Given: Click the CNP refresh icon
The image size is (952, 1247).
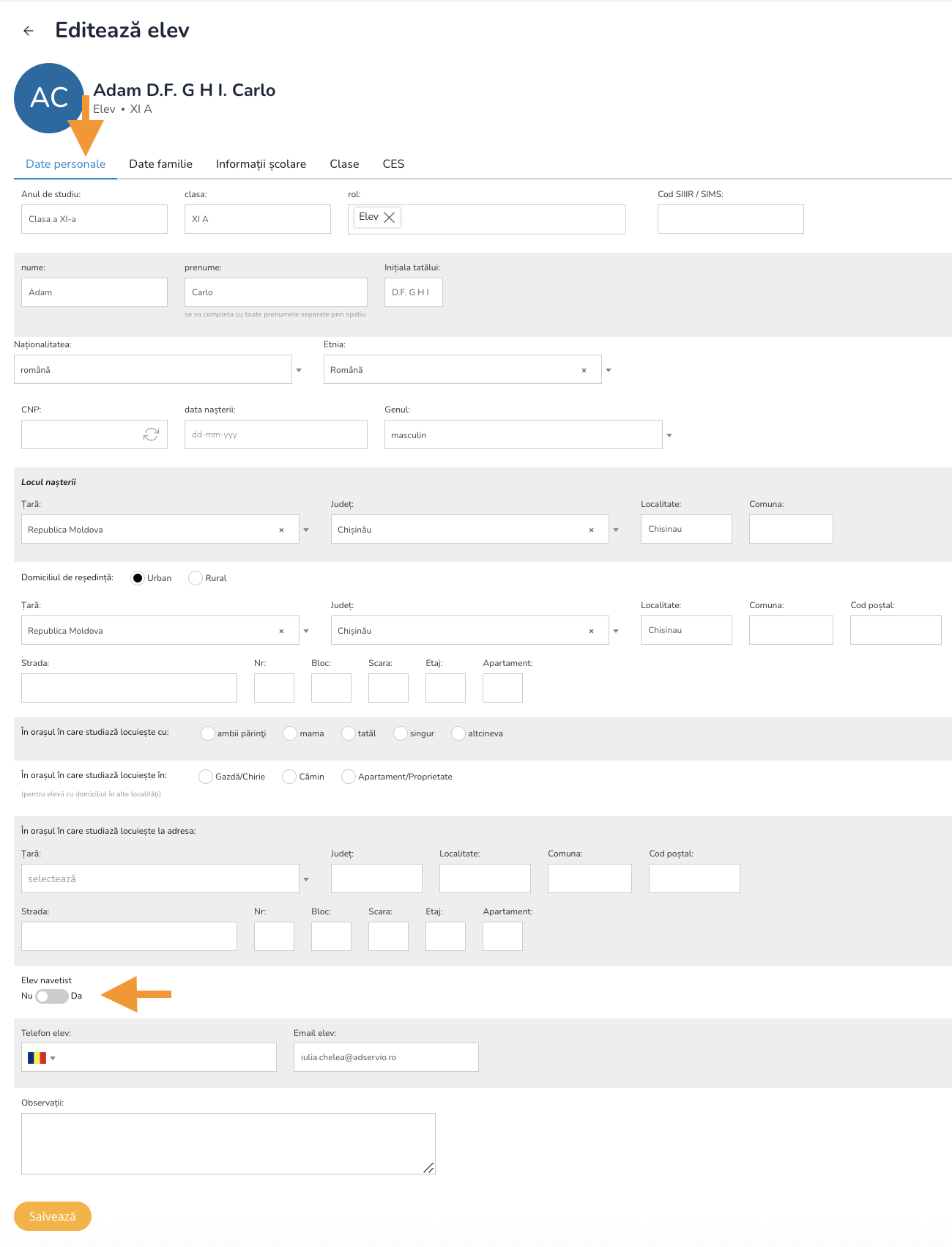Looking at the screenshot, I should click(x=151, y=434).
